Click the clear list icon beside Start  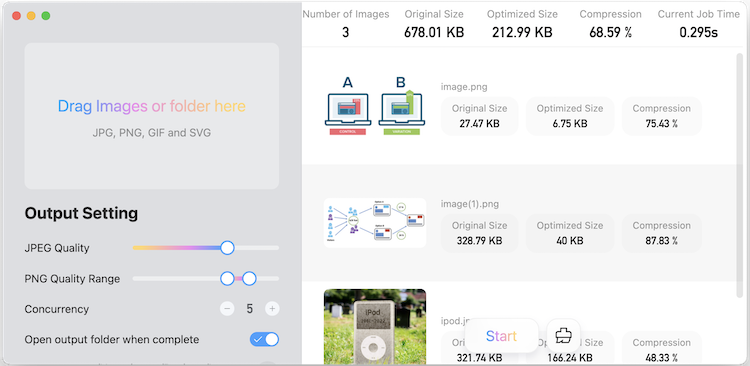pos(563,336)
